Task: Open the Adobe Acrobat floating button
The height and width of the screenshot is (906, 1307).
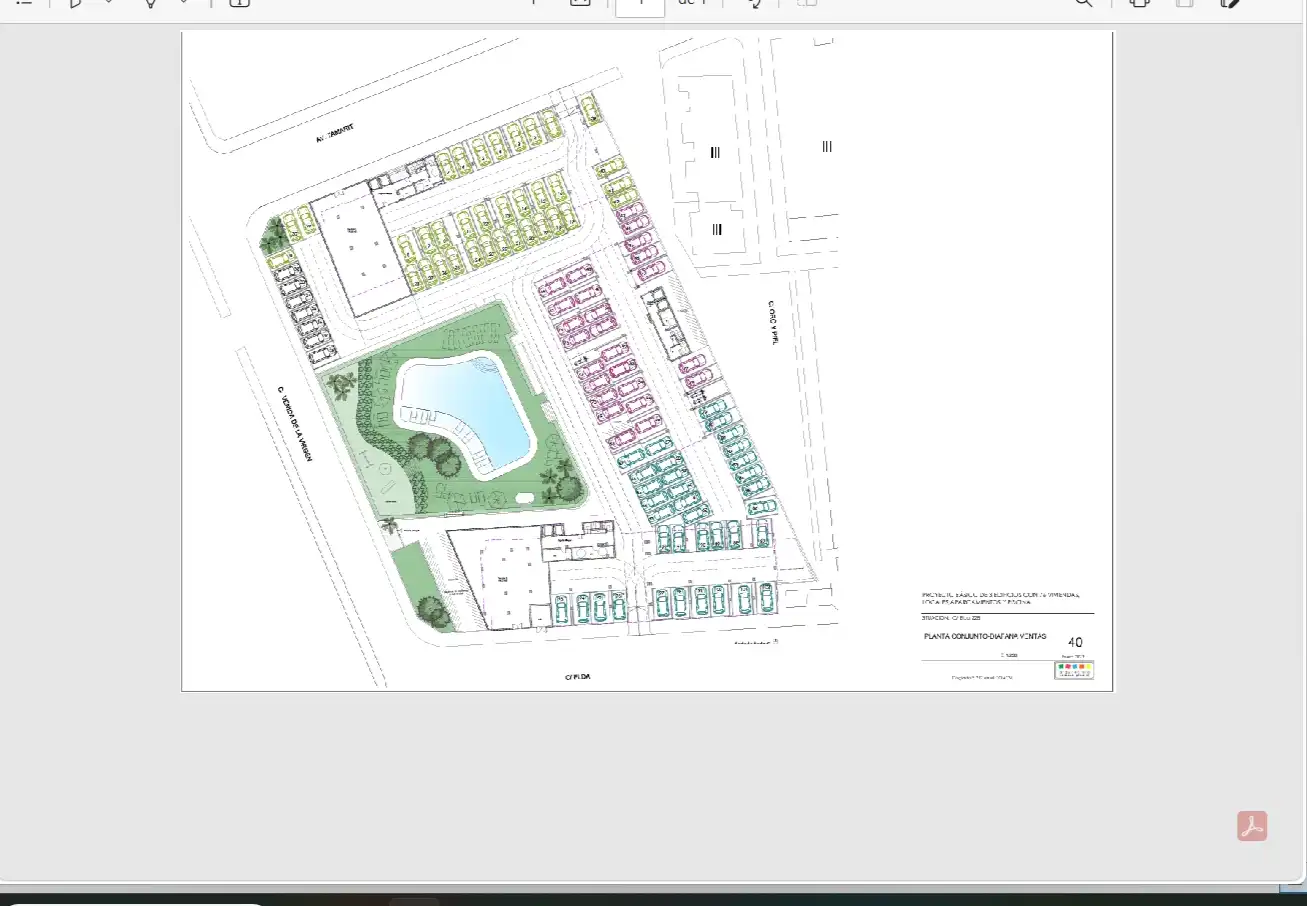Action: coord(1252,826)
